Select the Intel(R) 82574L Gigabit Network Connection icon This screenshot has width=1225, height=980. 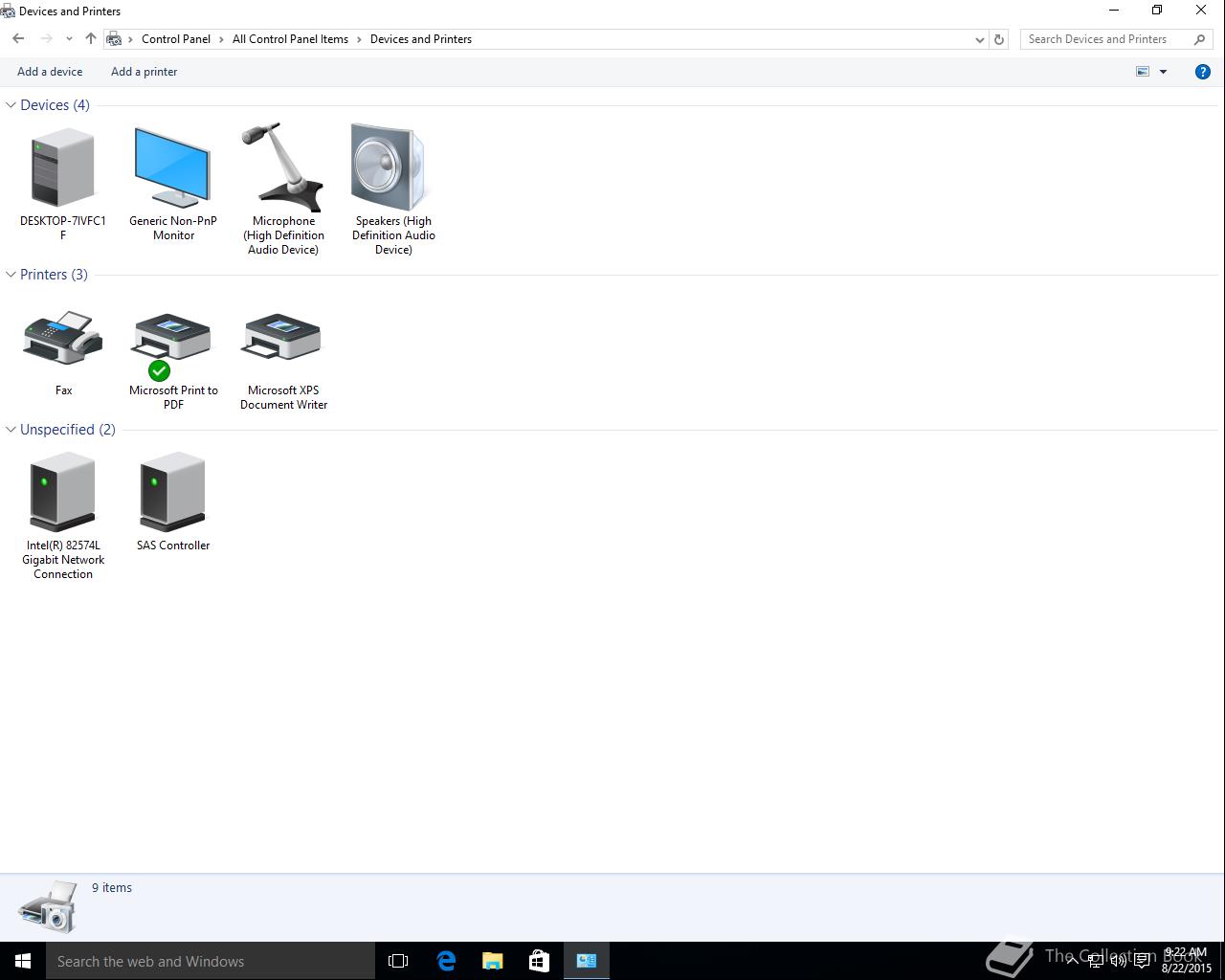[63, 493]
